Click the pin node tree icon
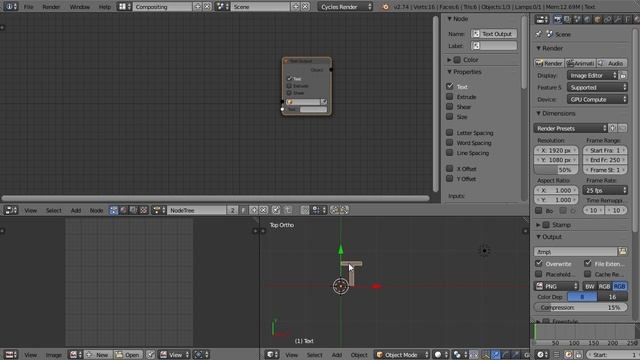This screenshot has width=640, height=360. [276, 210]
